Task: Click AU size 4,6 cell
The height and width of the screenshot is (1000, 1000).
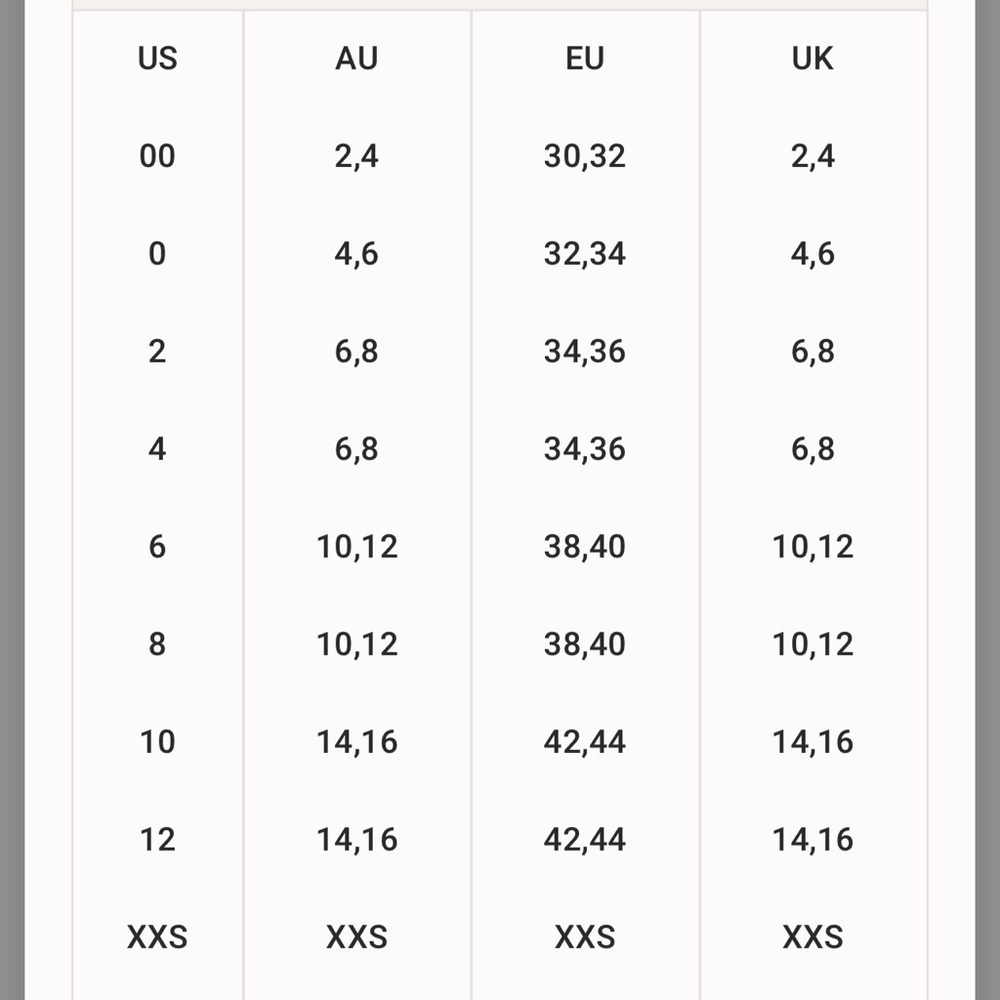Action: click(x=357, y=254)
